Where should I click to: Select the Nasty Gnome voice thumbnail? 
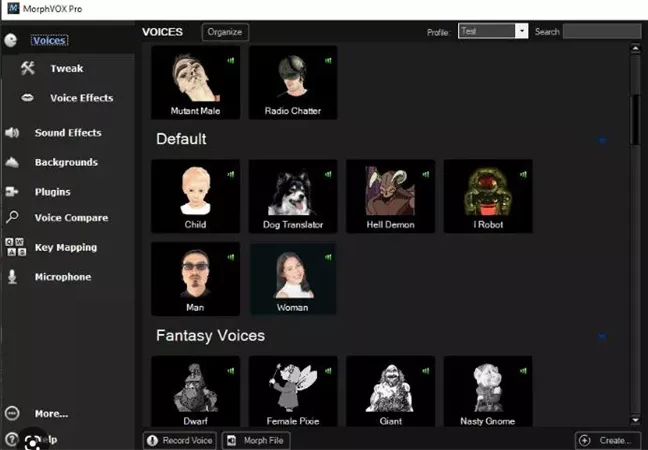[x=488, y=391]
